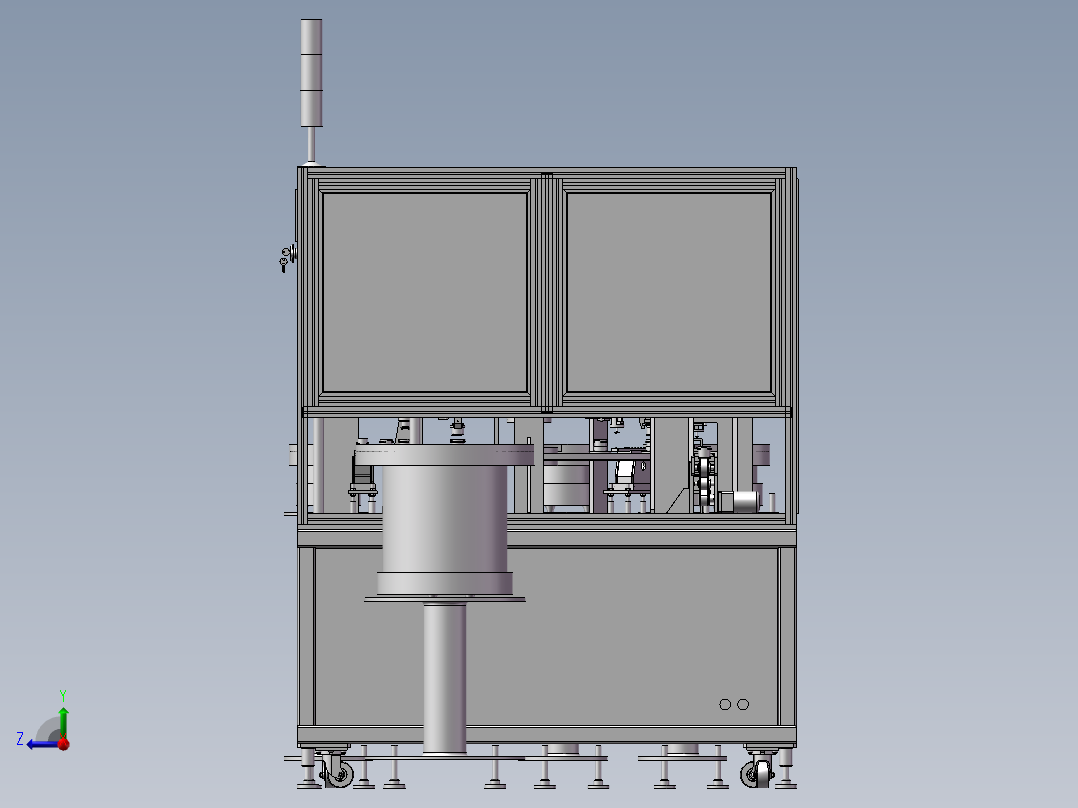Select the right upper door panel
This screenshot has width=1078, height=808.
click(x=669, y=293)
